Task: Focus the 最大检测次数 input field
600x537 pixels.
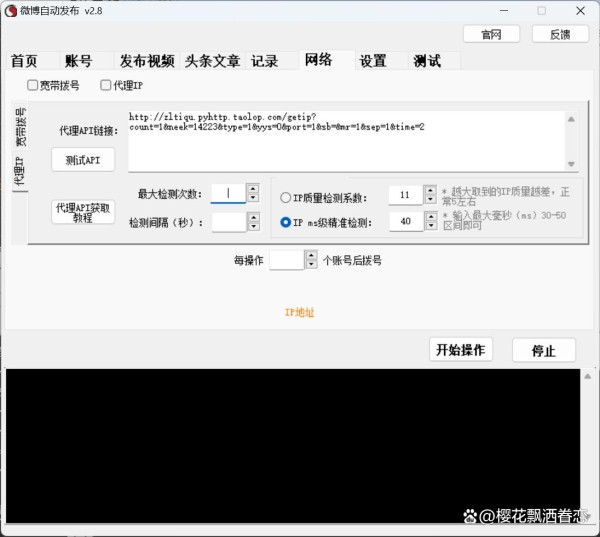Action: point(228,193)
